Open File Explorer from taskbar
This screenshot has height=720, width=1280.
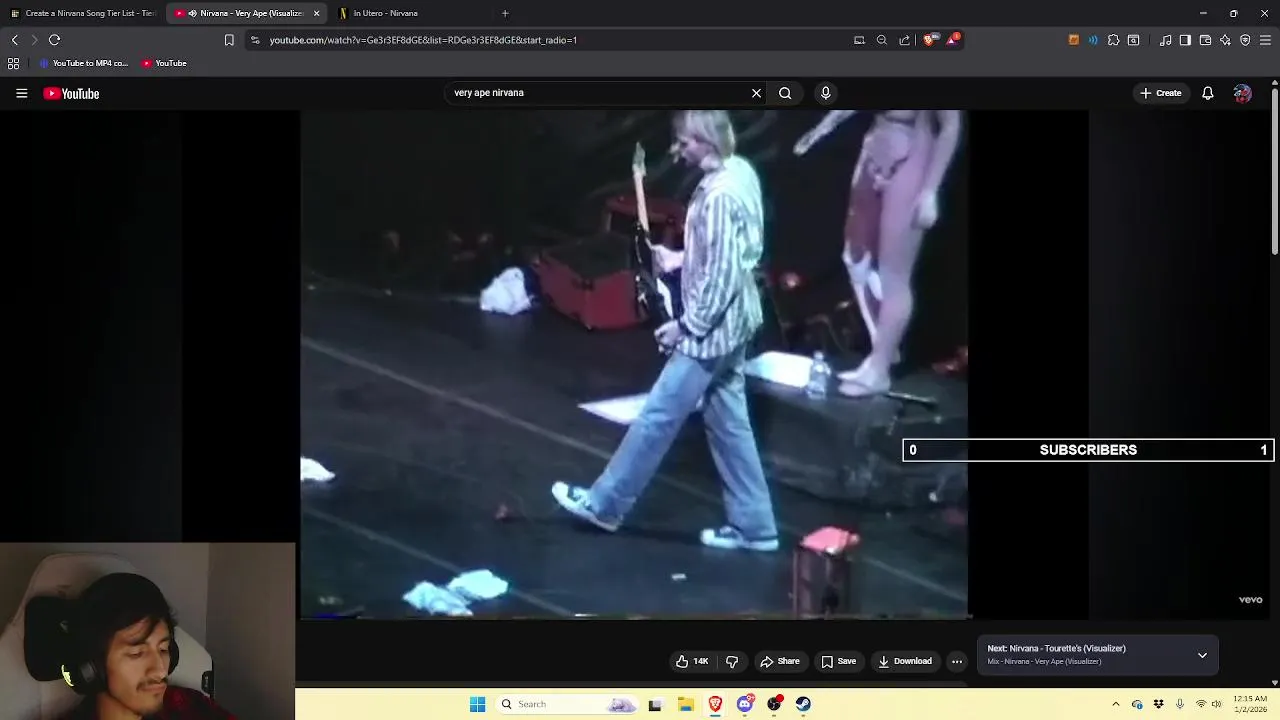(686, 704)
